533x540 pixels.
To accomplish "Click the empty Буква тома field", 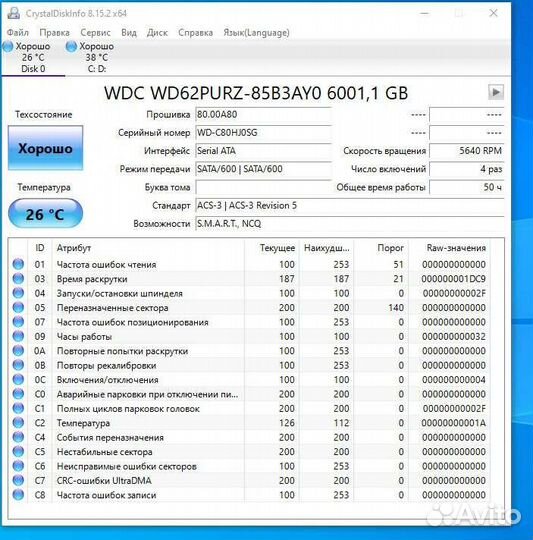I will pyautogui.click(x=263, y=187).
